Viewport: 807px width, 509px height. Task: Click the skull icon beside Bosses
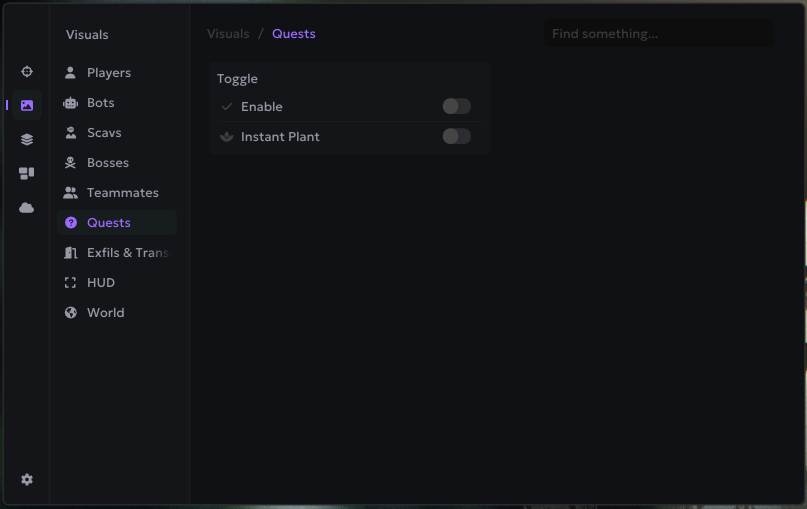click(70, 163)
